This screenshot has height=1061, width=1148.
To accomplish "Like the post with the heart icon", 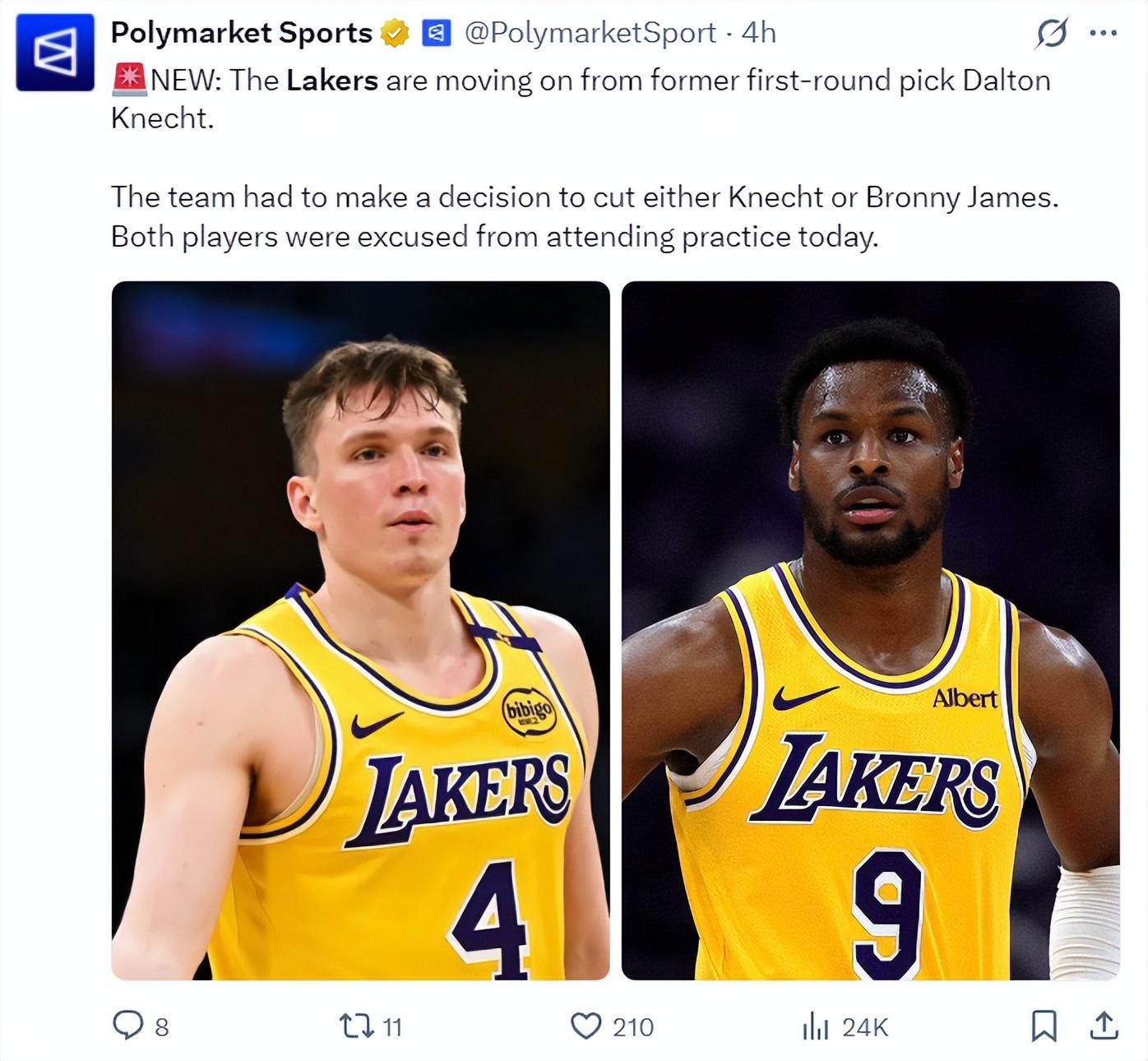I will coord(586,1026).
